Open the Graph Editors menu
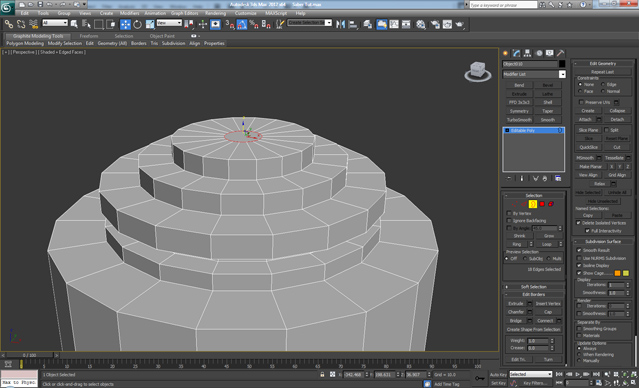The image size is (639, 388). point(185,13)
